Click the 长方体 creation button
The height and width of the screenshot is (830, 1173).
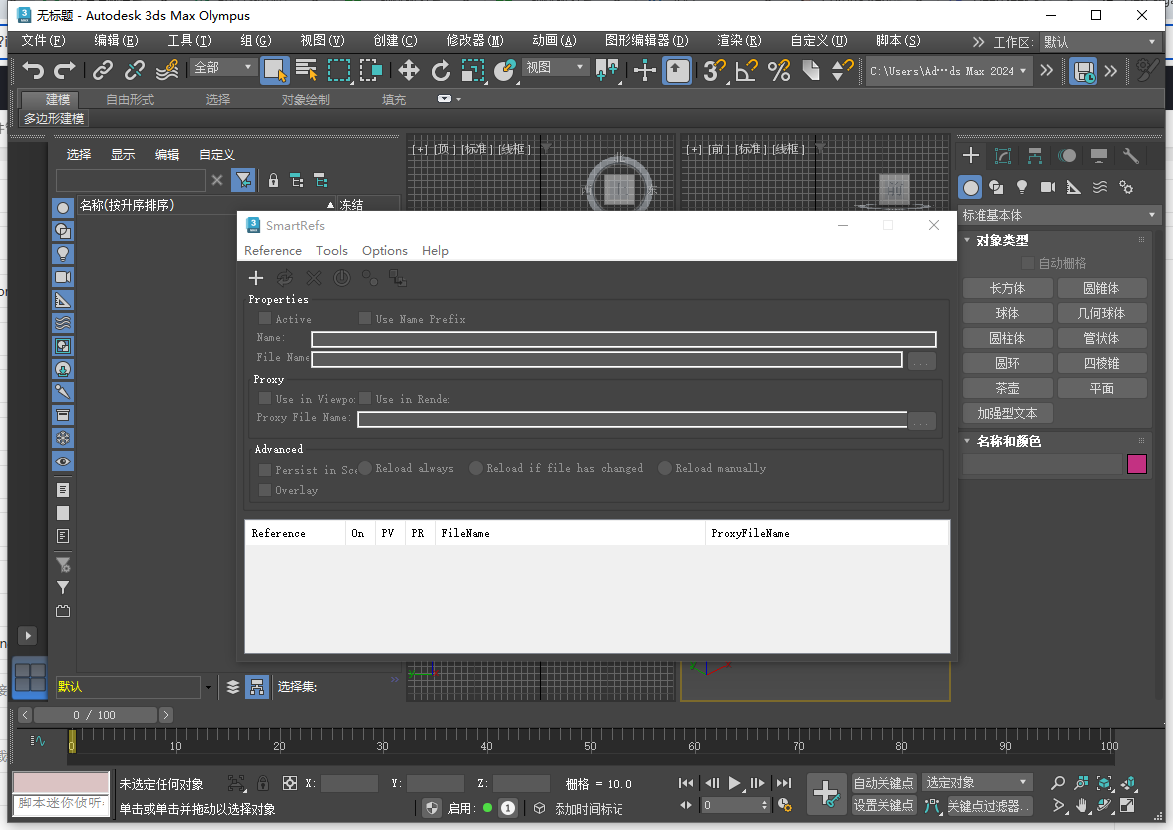pyautogui.click(x=1007, y=288)
